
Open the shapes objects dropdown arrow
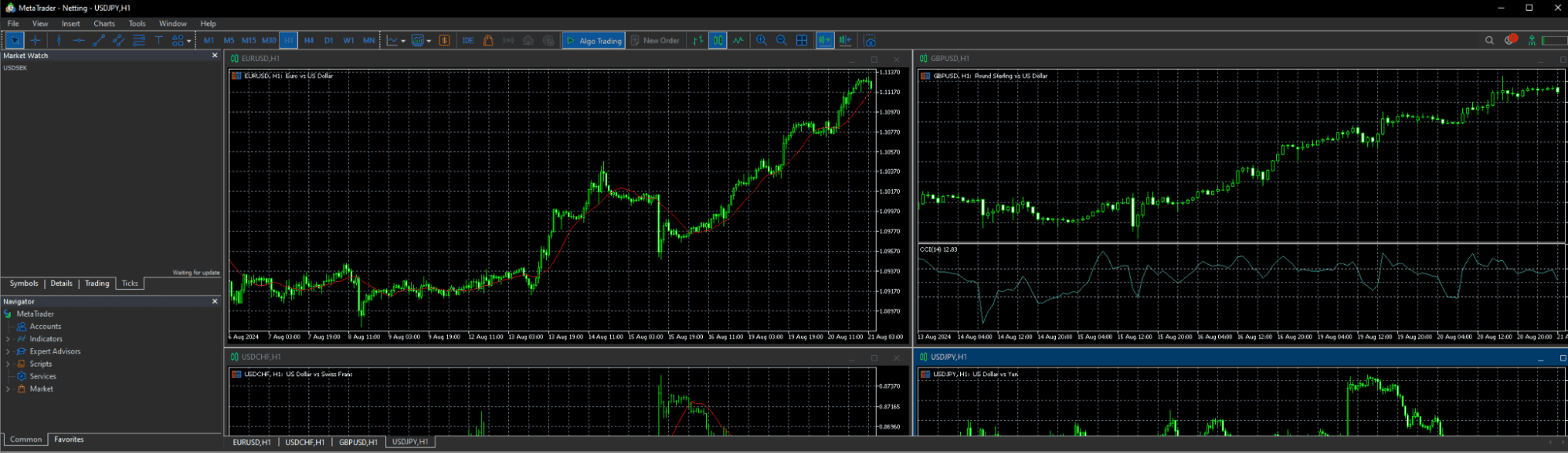click(189, 41)
